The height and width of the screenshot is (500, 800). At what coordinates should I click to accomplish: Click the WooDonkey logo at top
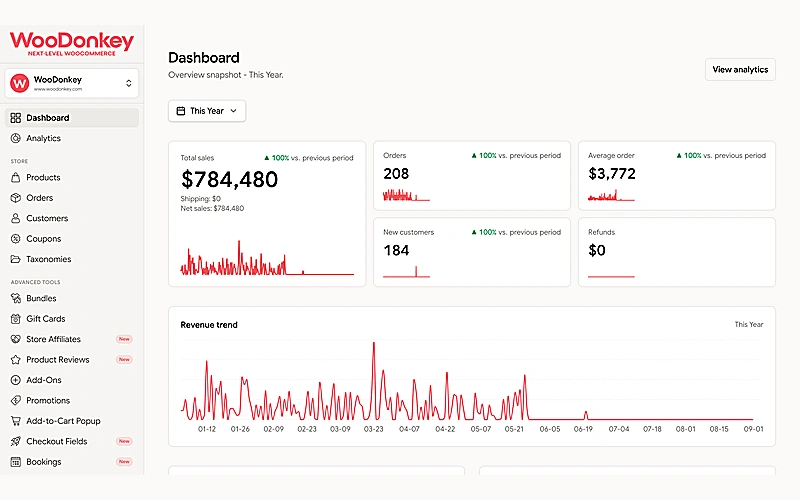[x=72, y=44]
